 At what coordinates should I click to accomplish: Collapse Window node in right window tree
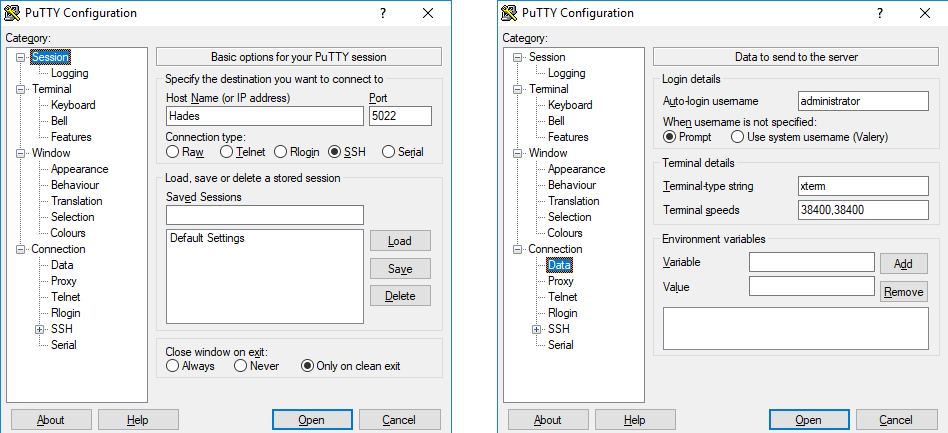click(x=519, y=153)
